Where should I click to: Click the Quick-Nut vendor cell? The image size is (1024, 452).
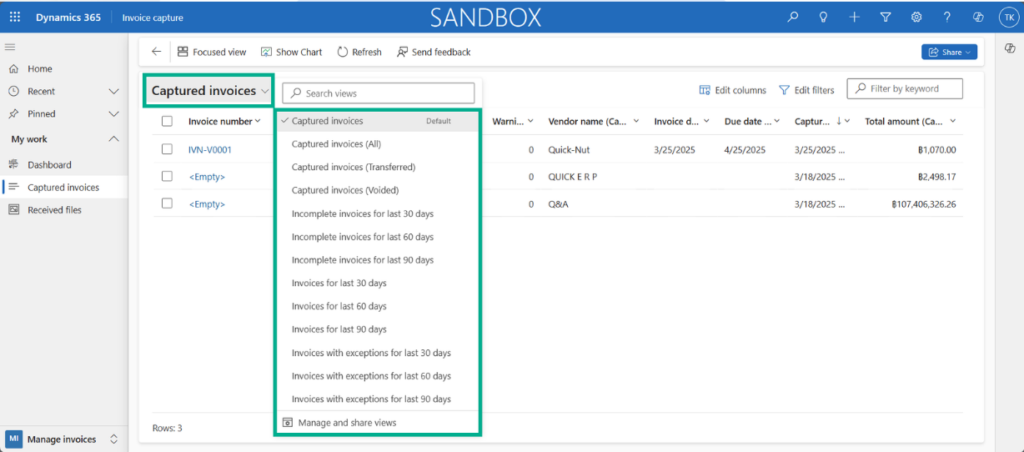(569, 150)
